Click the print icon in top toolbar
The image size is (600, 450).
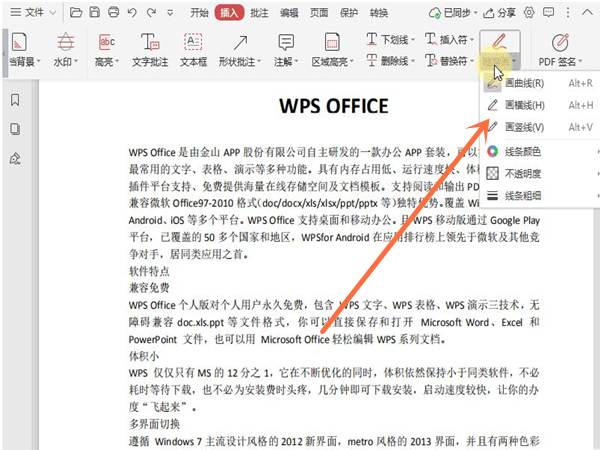point(114,13)
